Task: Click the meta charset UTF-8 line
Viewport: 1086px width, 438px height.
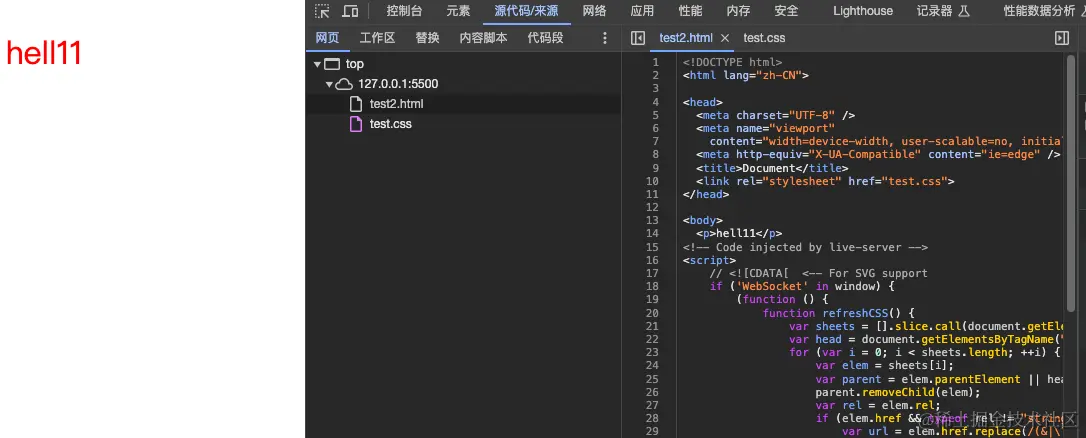Action: pyautogui.click(x=776, y=115)
